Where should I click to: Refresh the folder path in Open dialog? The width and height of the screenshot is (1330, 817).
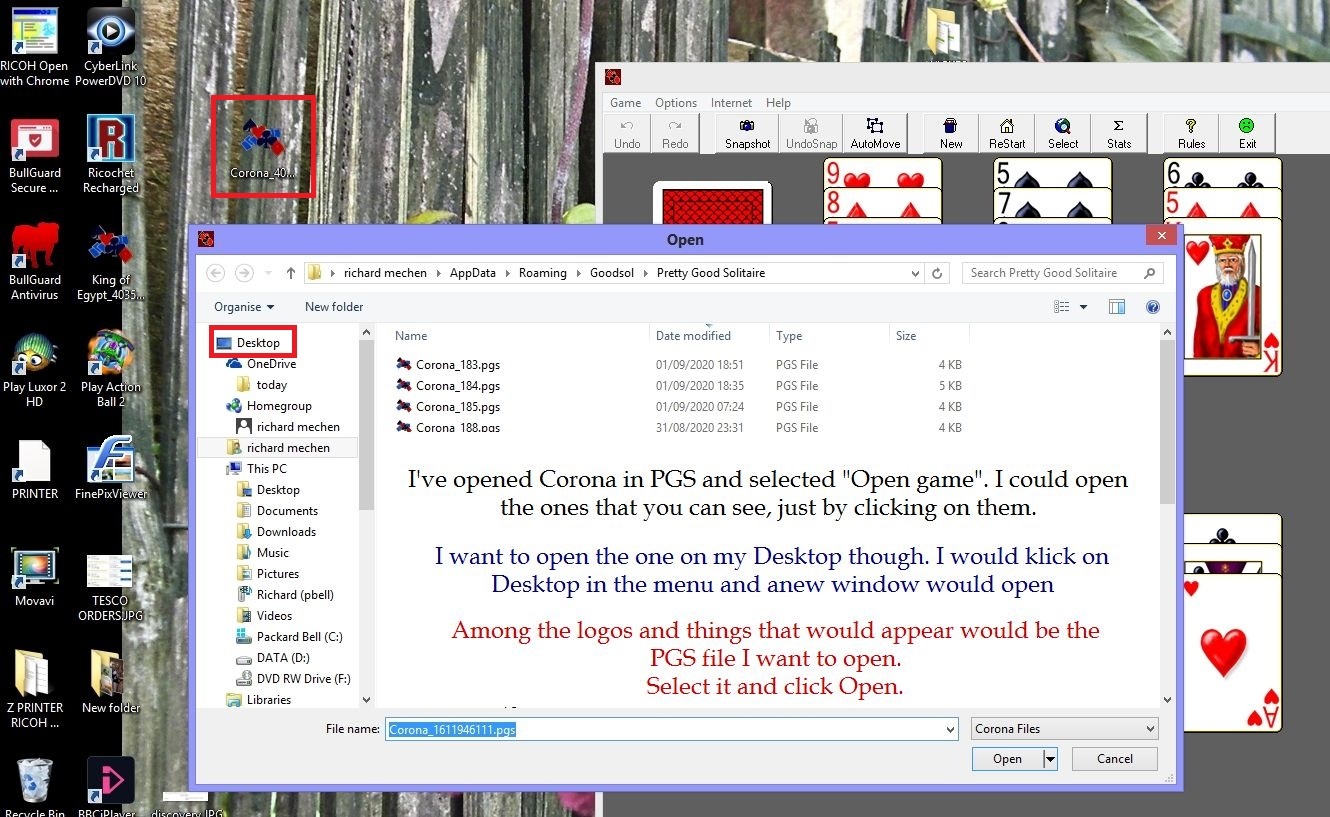[x=937, y=273]
